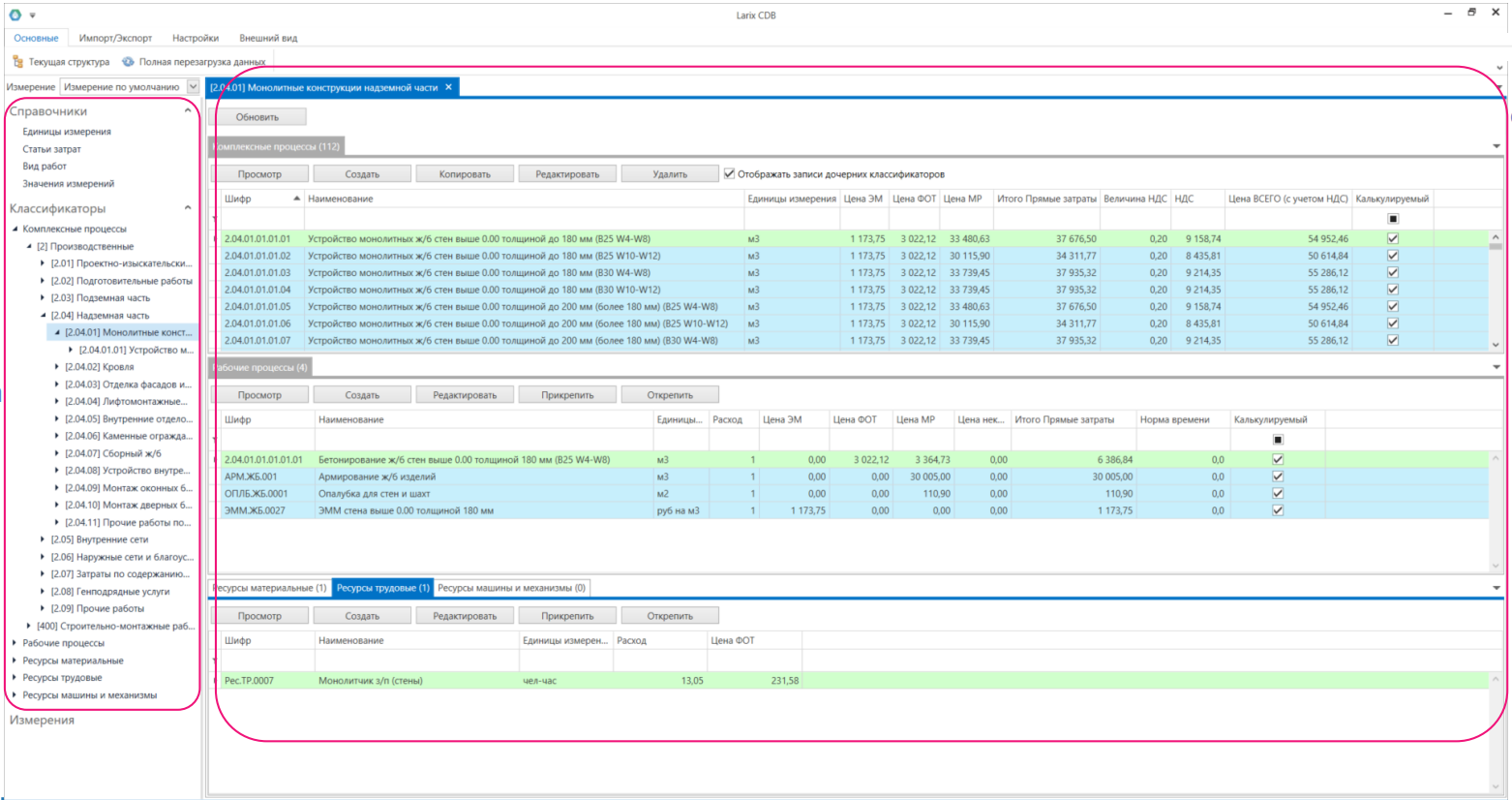Uncheck Калькулируемый for ОПЛБ.ЖБ.0001 row
The image size is (1512, 800).
click(x=1278, y=494)
